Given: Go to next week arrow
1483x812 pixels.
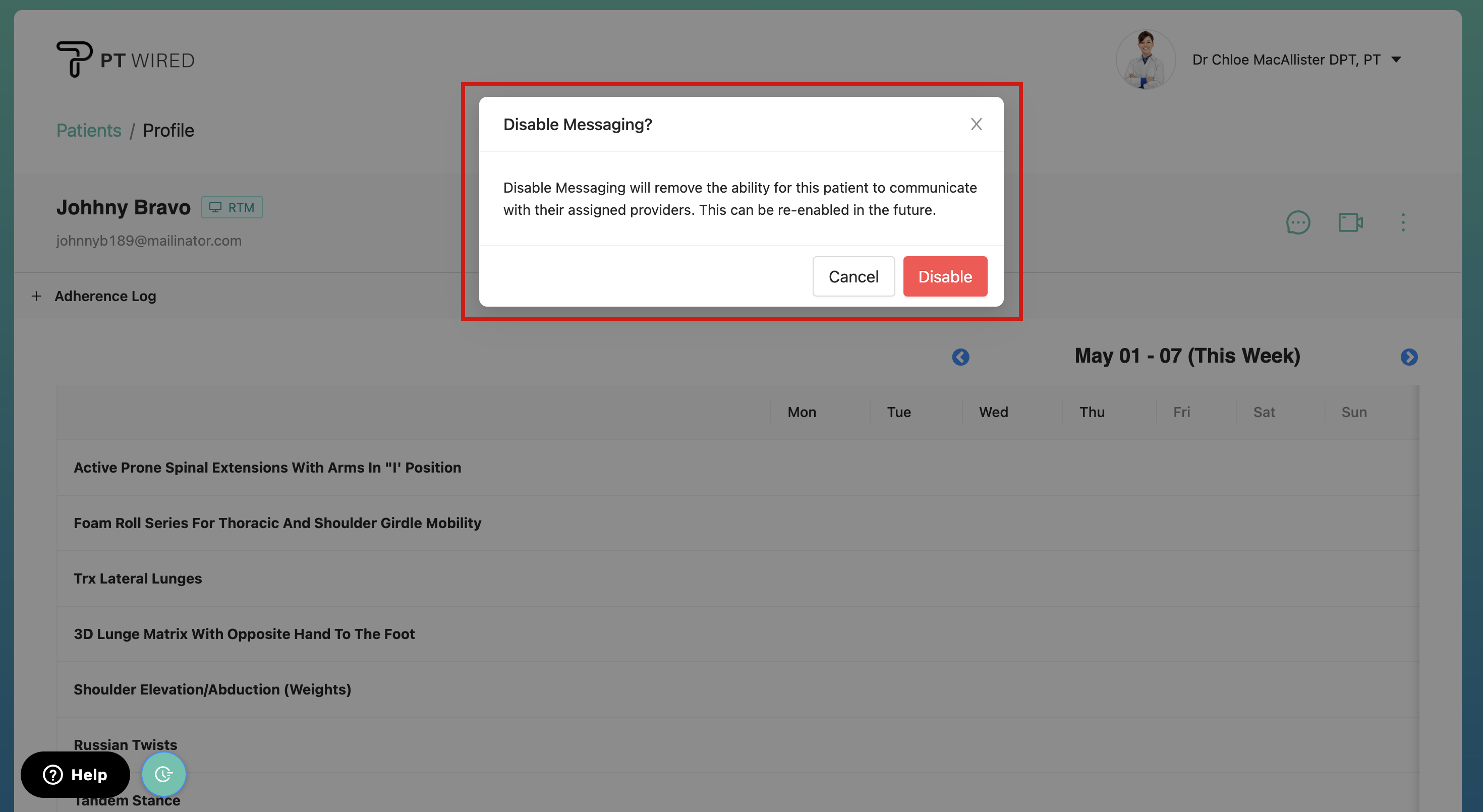Looking at the screenshot, I should (1409, 357).
